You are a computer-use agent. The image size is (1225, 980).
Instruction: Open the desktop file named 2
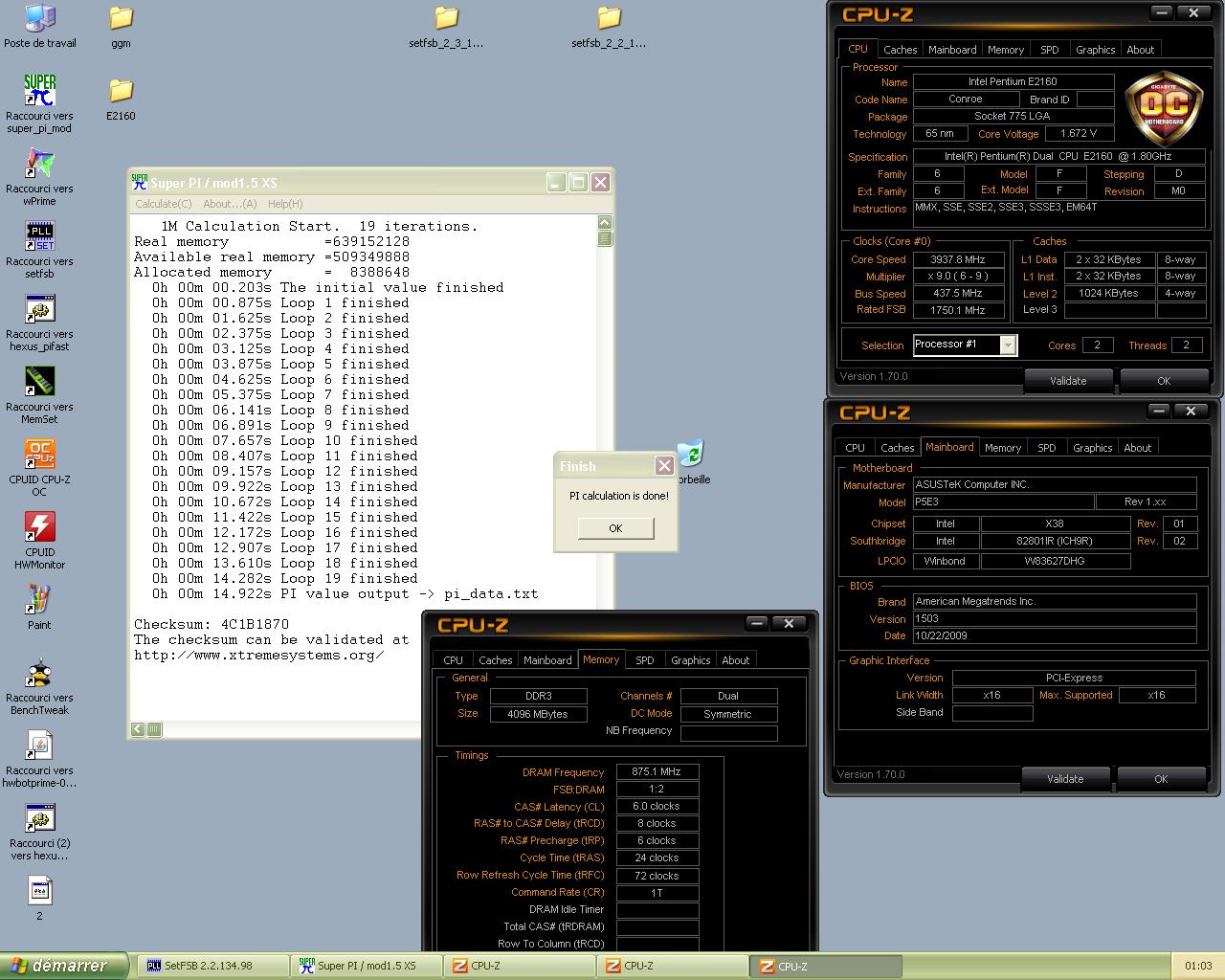tap(39, 891)
